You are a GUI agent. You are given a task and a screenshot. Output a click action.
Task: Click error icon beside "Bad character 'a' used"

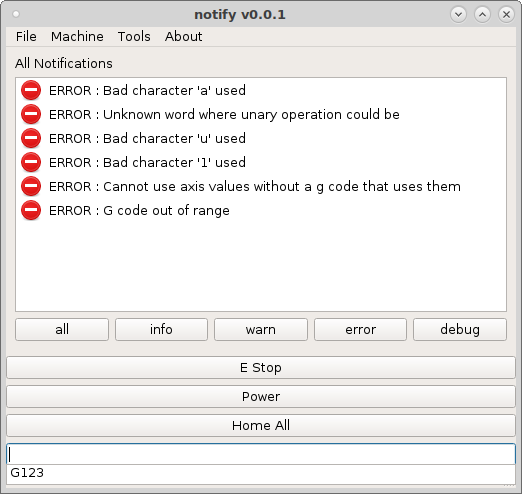pyautogui.click(x=31, y=90)
